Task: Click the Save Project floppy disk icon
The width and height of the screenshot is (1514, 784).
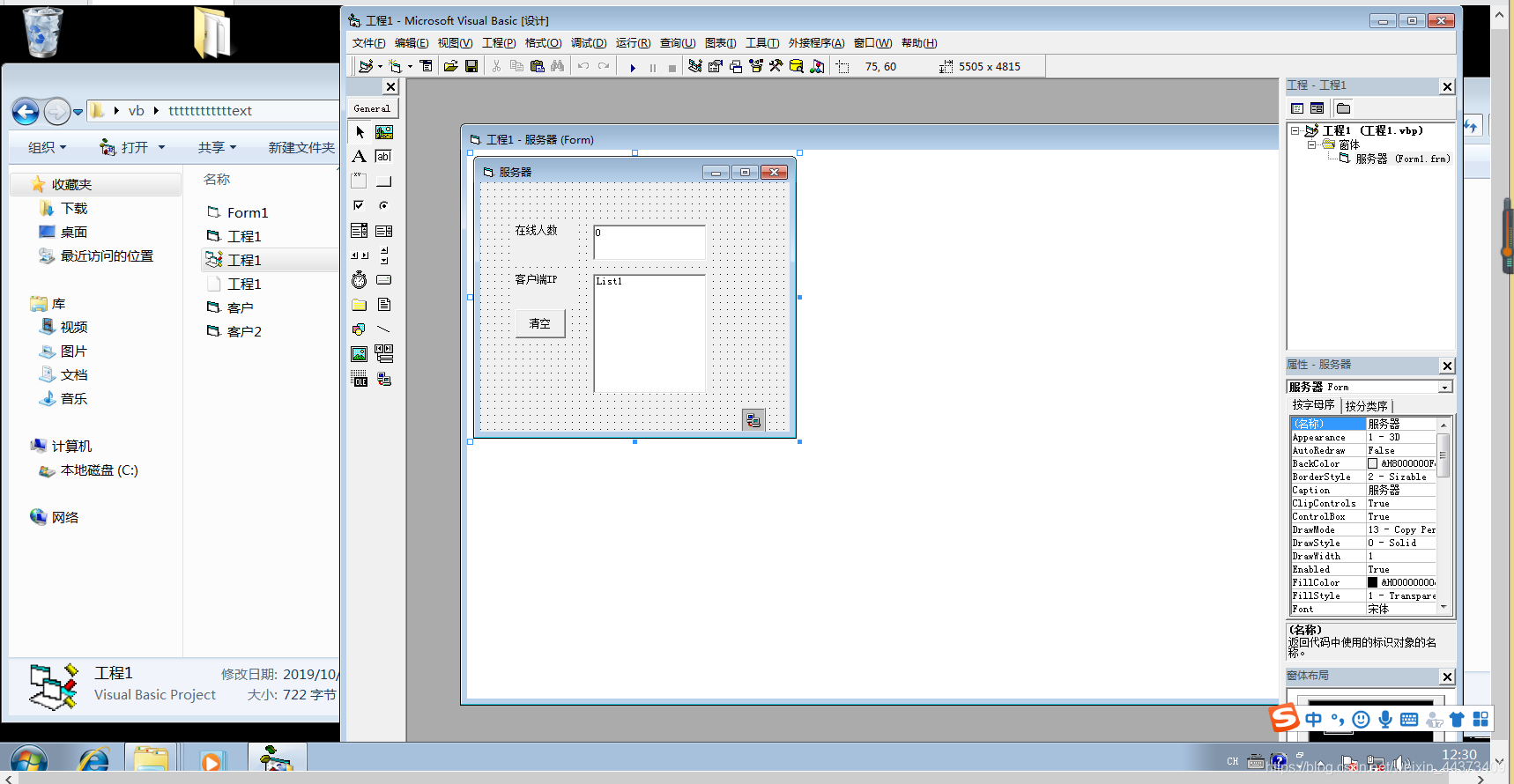Action: click(x=471, y=66)
